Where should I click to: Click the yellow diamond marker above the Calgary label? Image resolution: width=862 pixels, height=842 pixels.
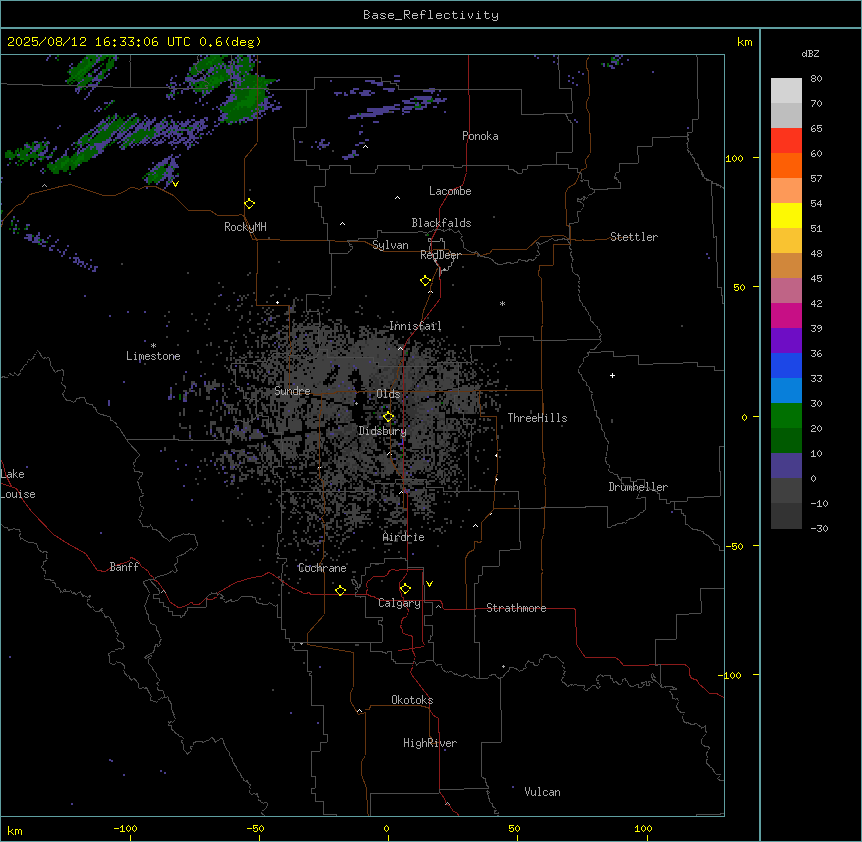[405, 589]
